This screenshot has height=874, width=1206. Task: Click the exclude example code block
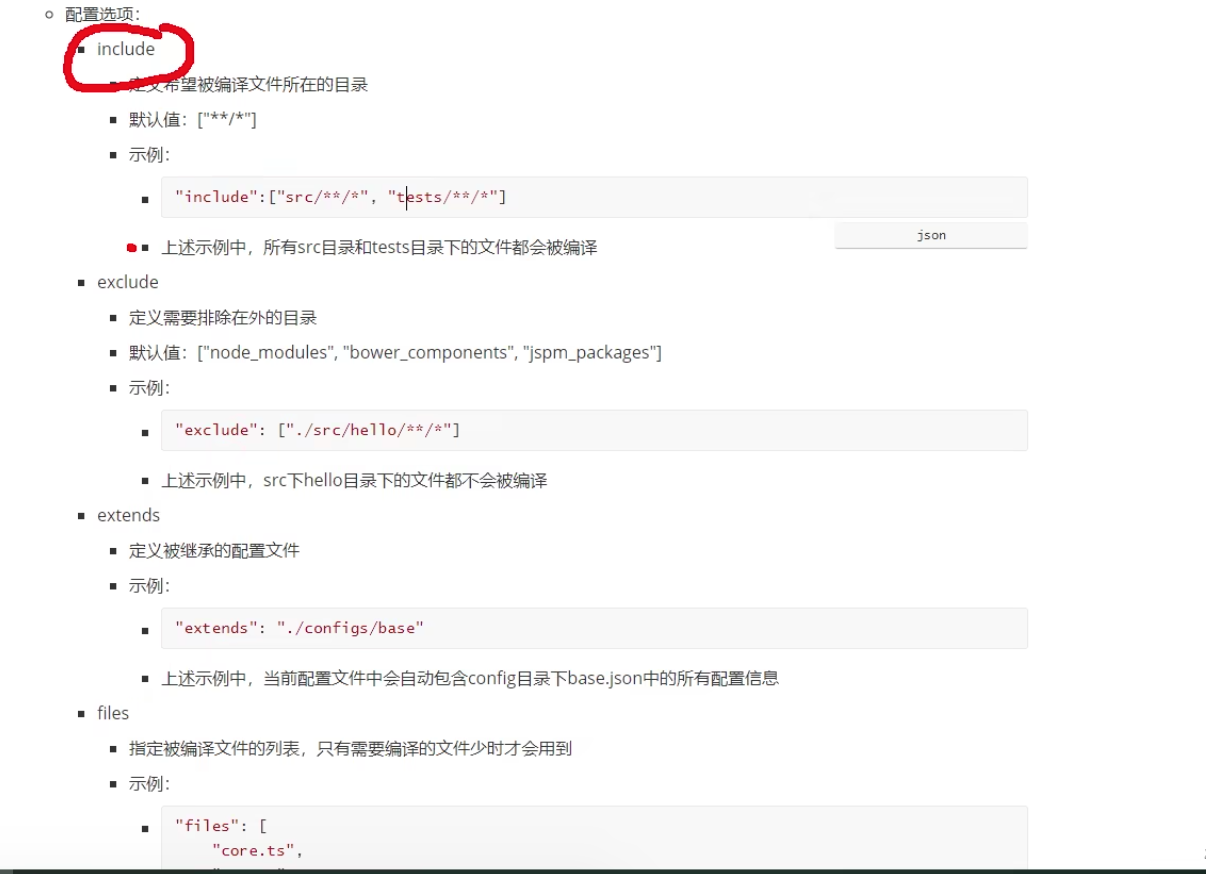(x=594, y=430)
